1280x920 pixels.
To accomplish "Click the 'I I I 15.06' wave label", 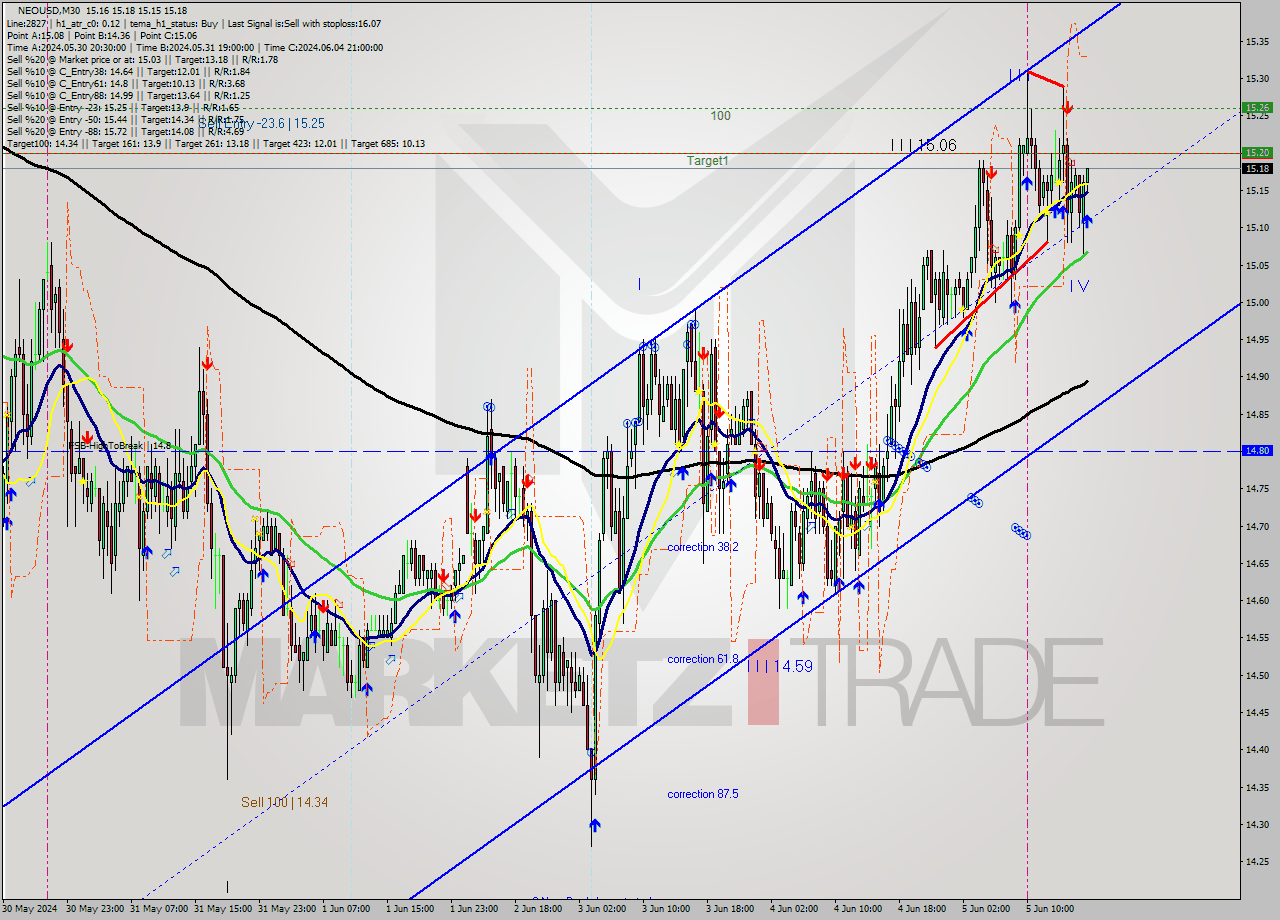I will click(x=923, y=145).
